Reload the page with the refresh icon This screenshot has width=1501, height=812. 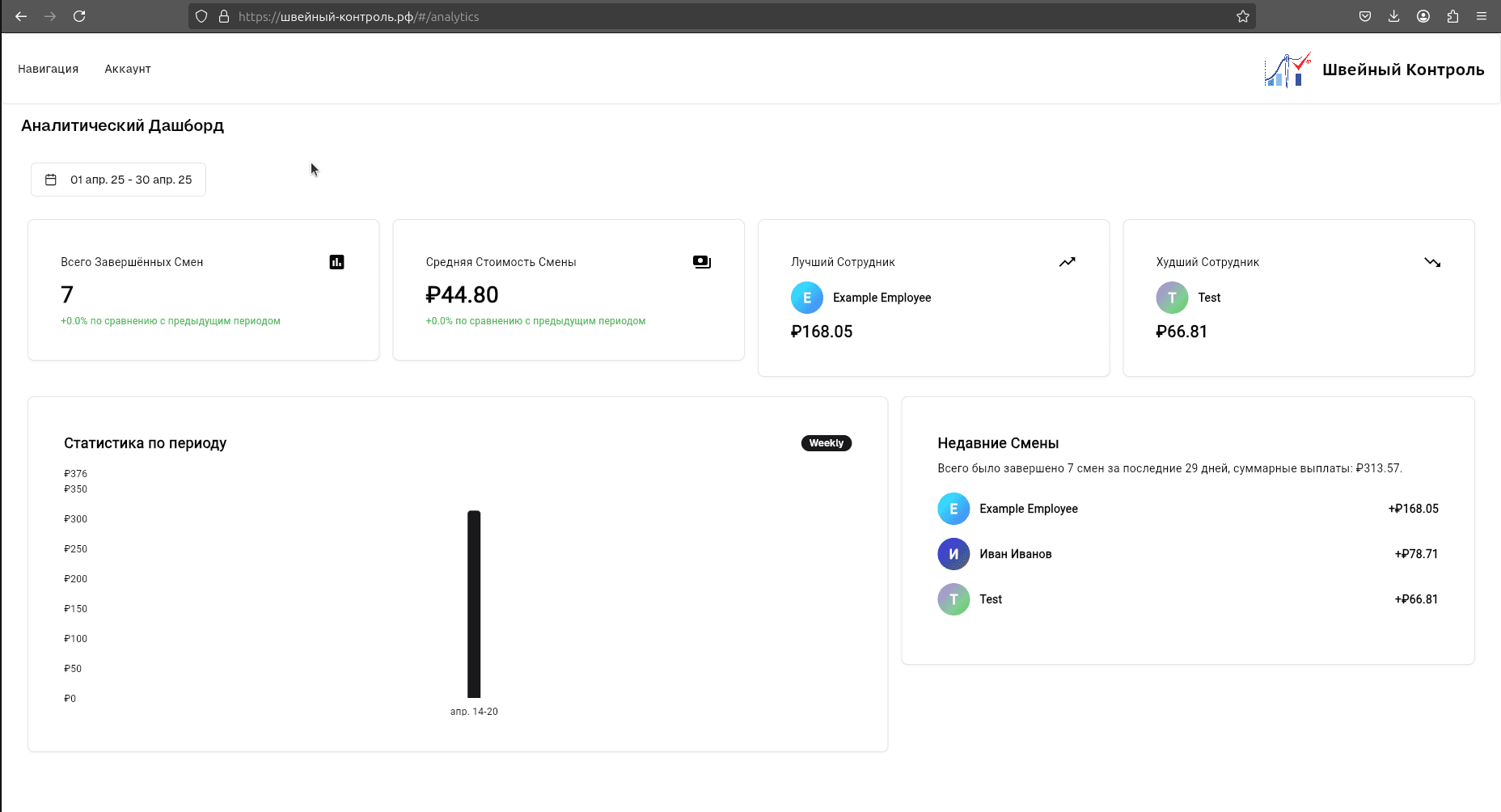pos(79,16)
